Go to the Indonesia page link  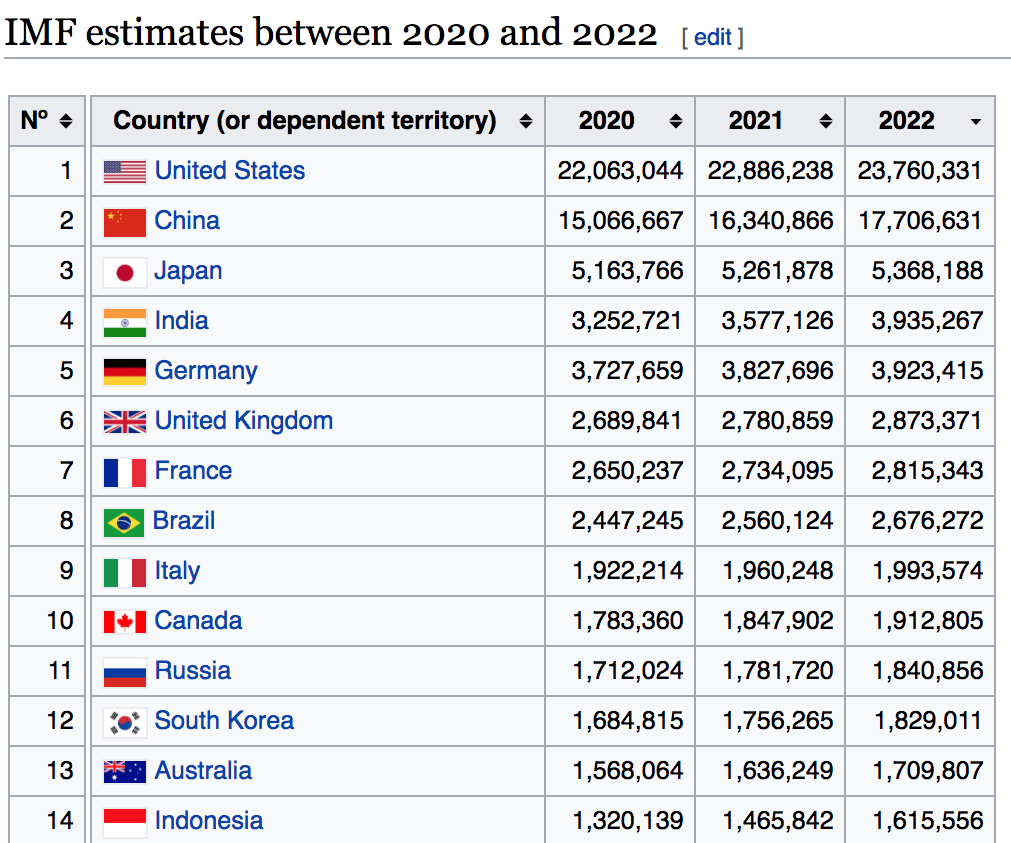point(208,821)
